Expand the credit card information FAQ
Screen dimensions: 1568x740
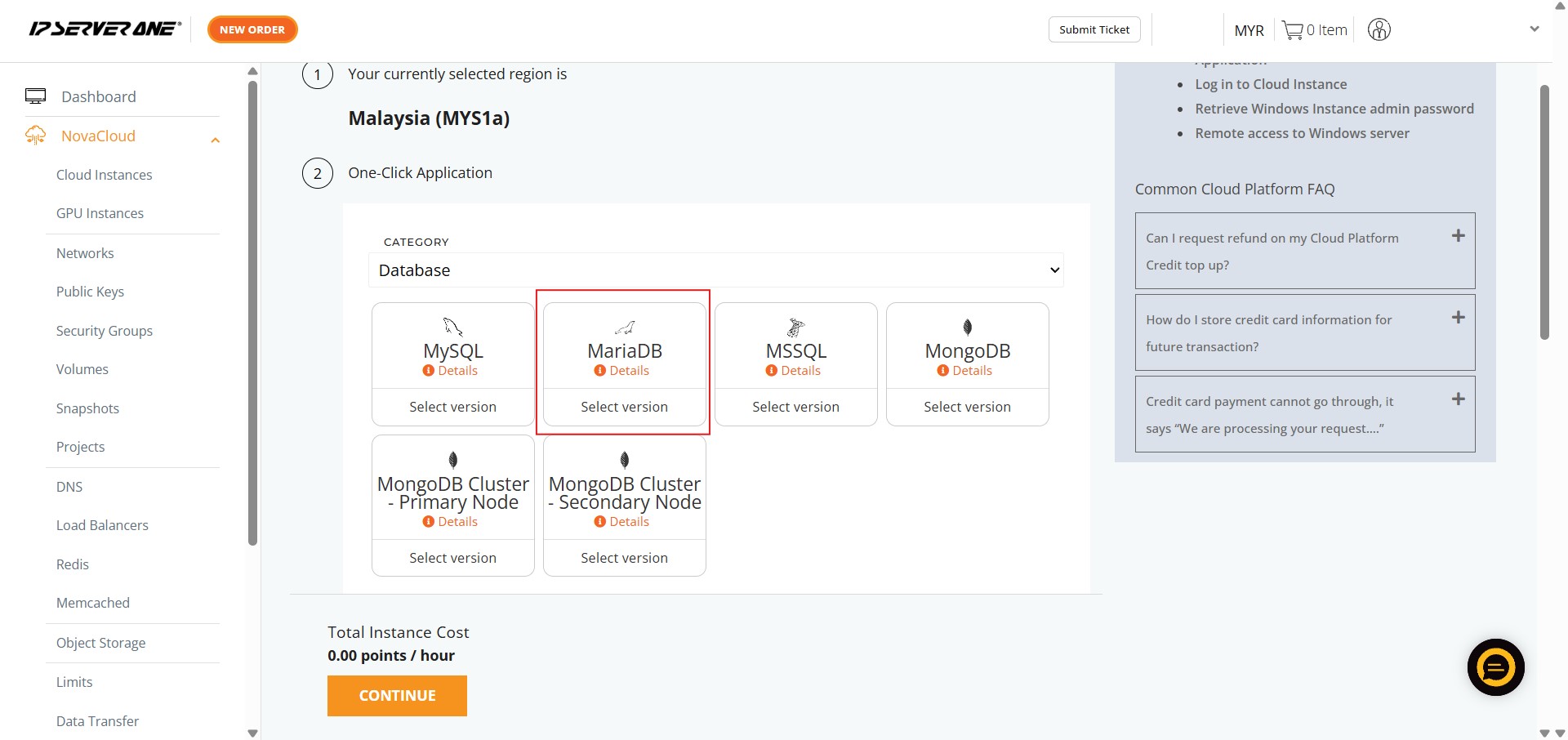(1458, 318)
